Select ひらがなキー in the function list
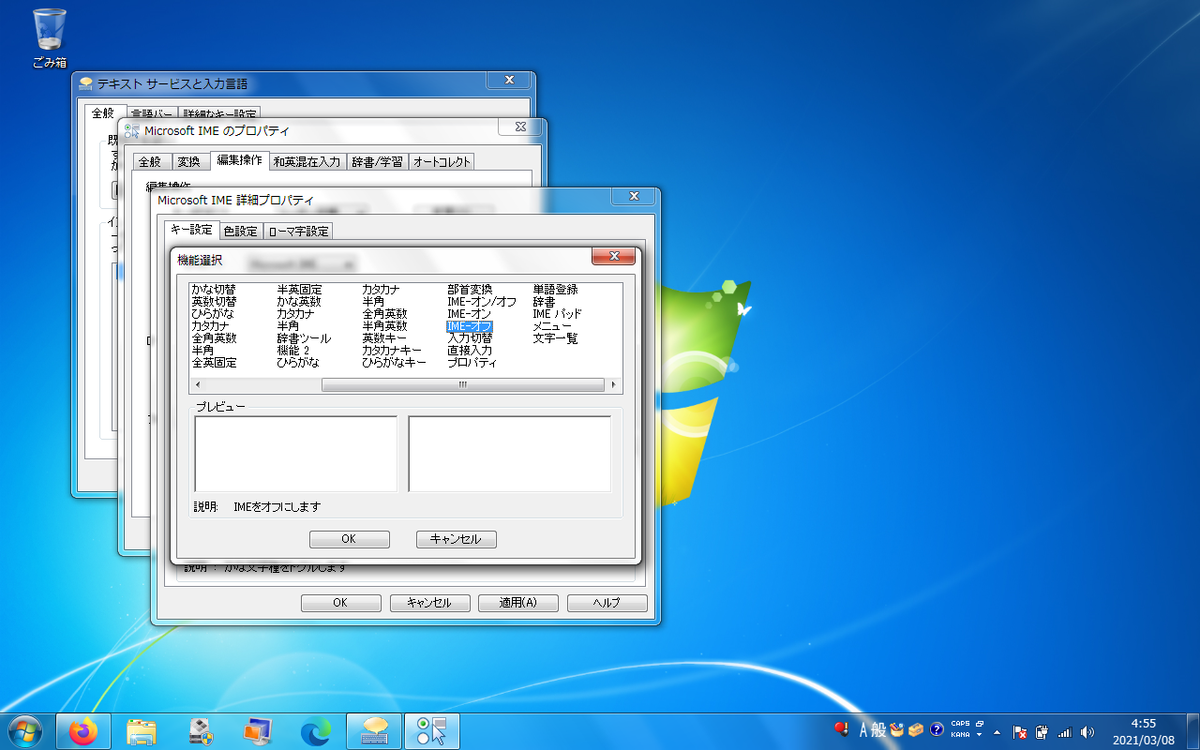The image size is (1200, 750). 394,363
